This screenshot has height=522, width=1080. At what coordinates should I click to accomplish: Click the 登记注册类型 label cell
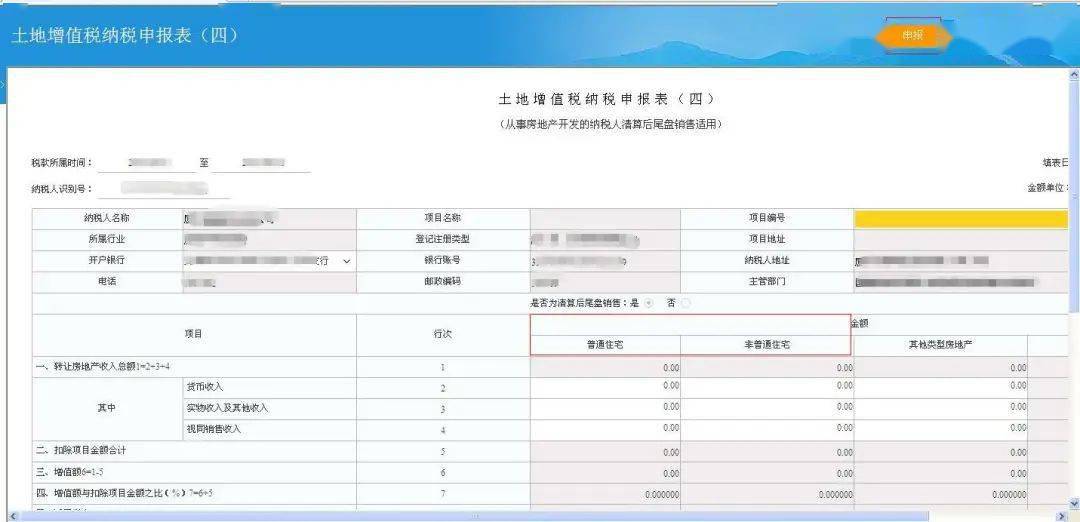[x=442, y=240]
